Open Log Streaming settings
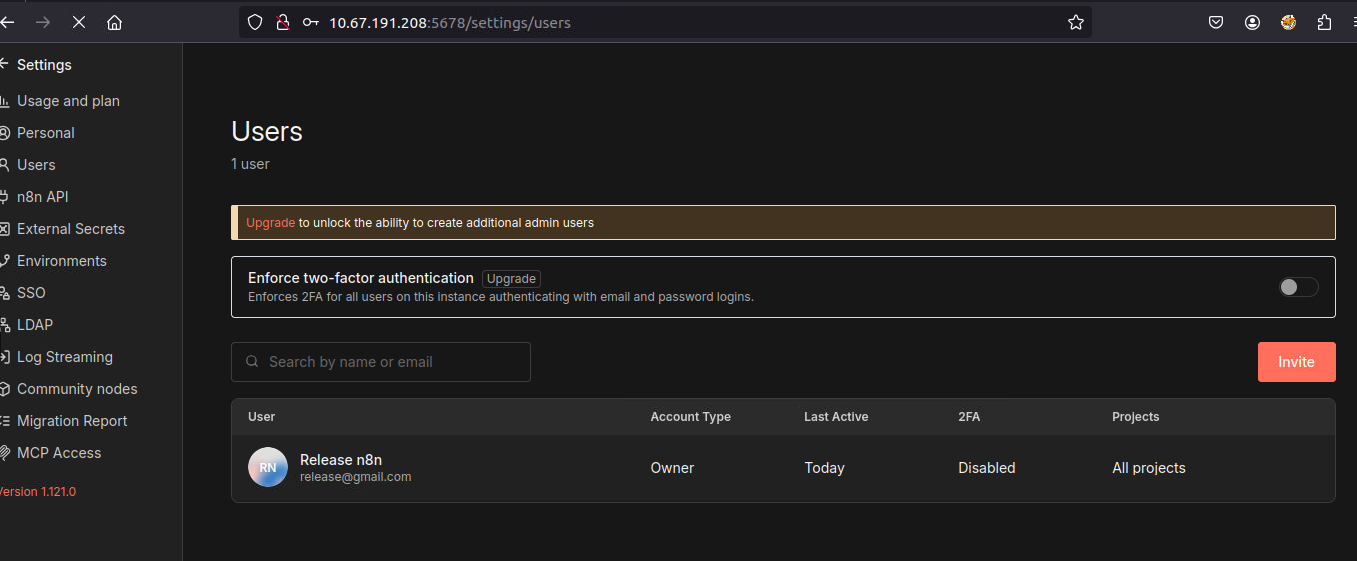 [x=65, y=357]
